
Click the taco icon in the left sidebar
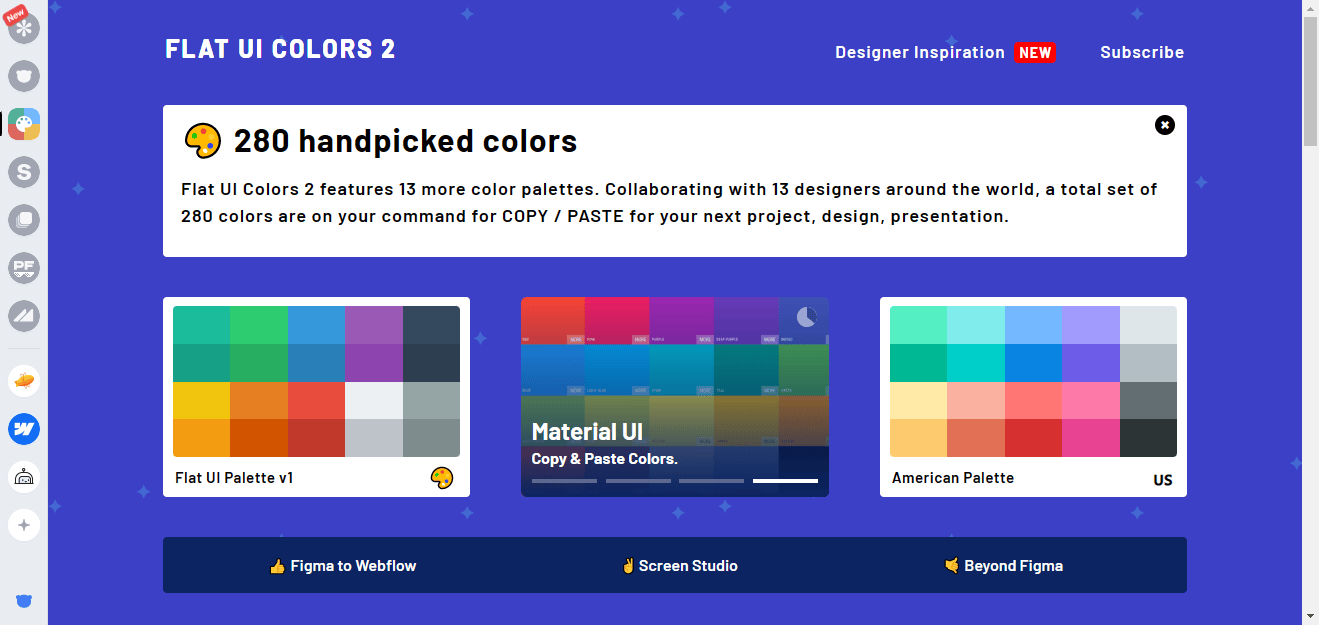point(22,380)
